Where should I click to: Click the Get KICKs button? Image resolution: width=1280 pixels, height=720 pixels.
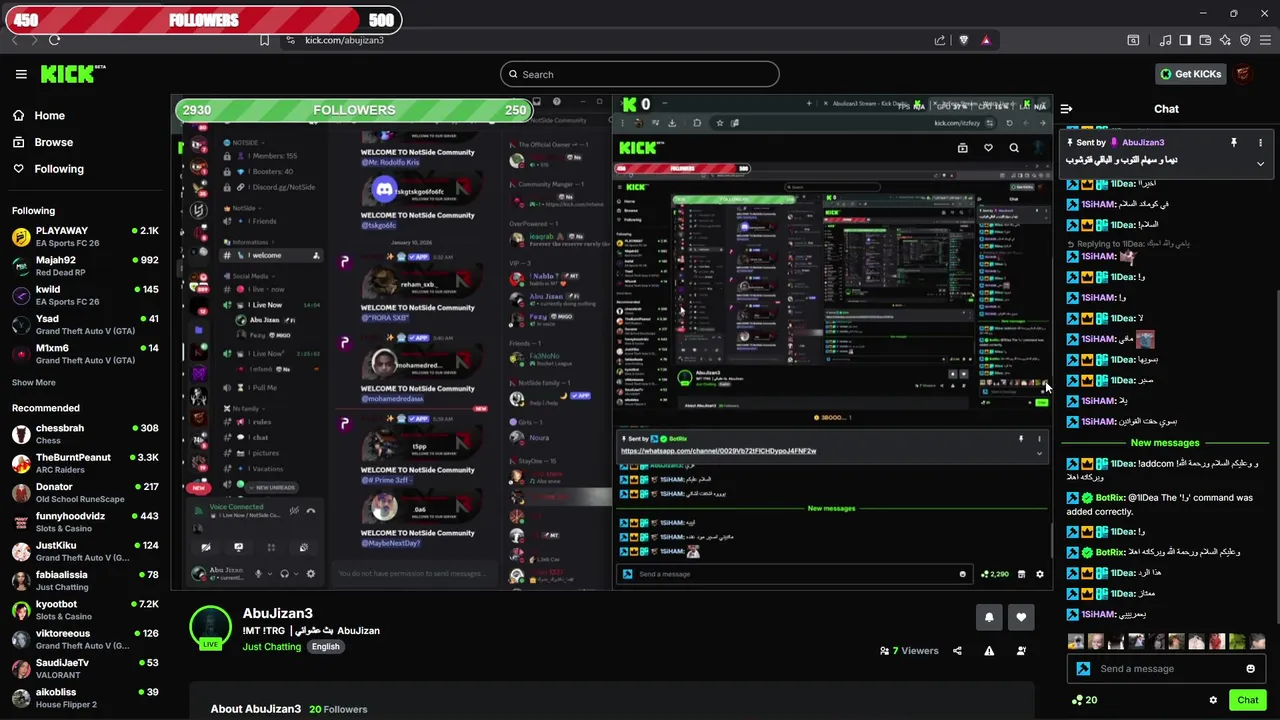pyautogui.click(x=1190, y=74)
